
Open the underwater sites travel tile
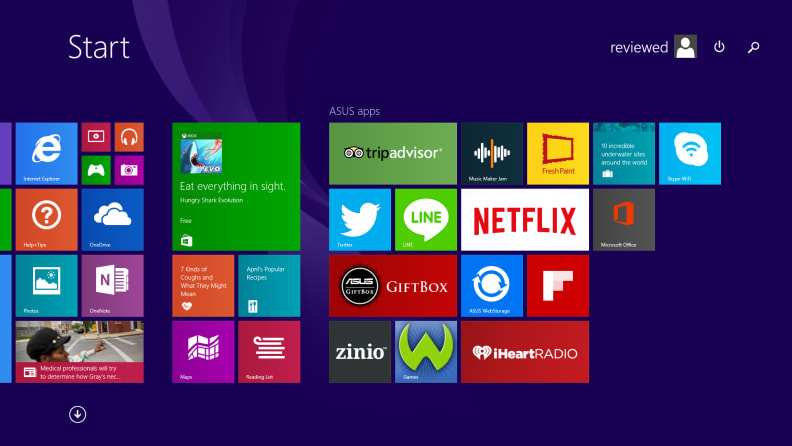[x=624, y=154]
